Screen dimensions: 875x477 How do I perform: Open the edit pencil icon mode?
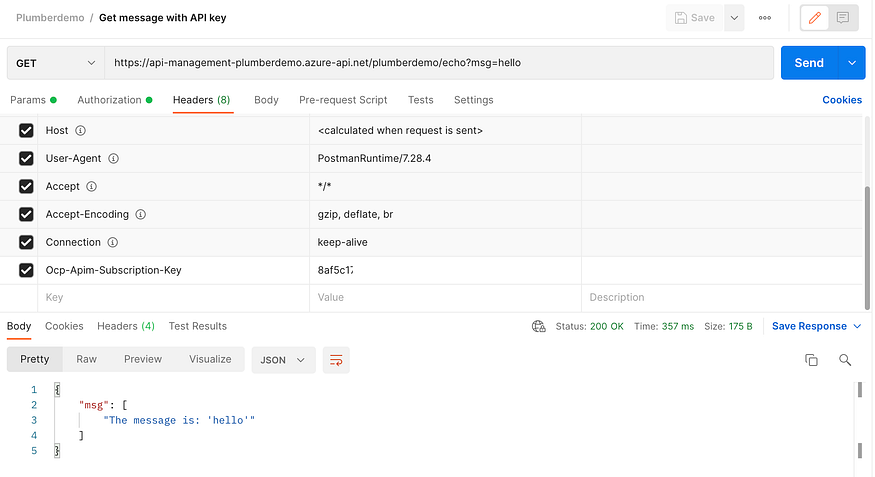814,18
